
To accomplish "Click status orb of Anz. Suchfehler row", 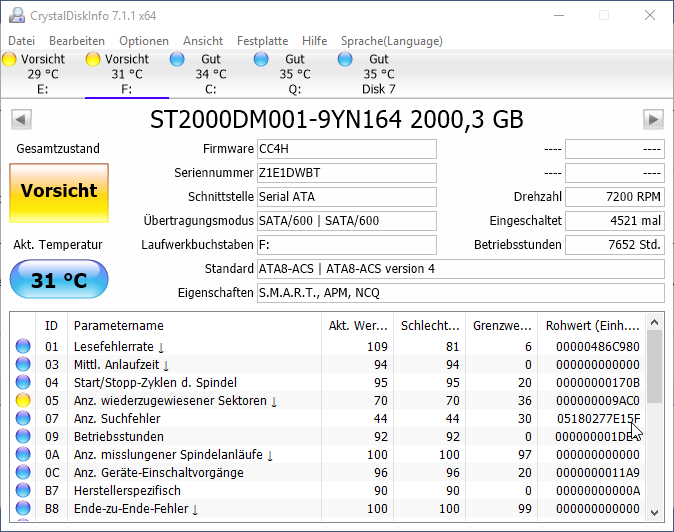I will [x=23, y=418].
